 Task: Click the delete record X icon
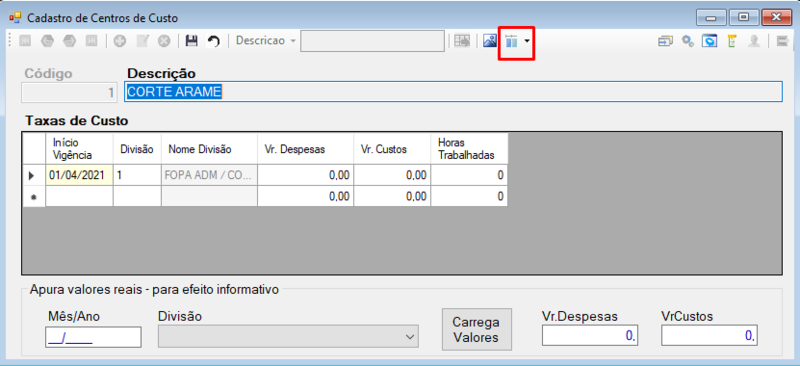[164, 41]
